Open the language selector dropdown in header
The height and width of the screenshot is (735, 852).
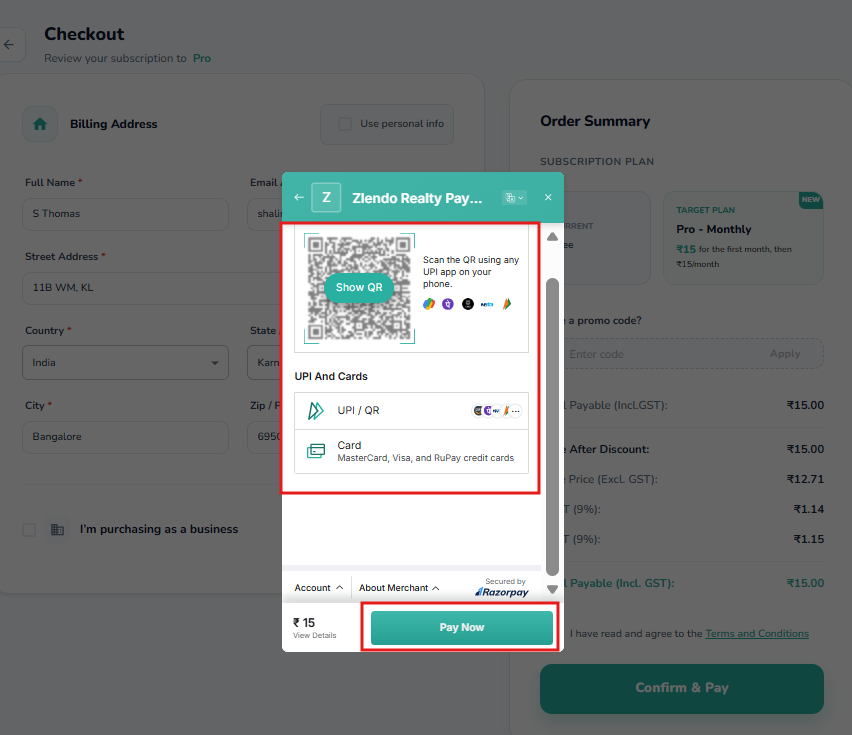[x=514, y=198]
